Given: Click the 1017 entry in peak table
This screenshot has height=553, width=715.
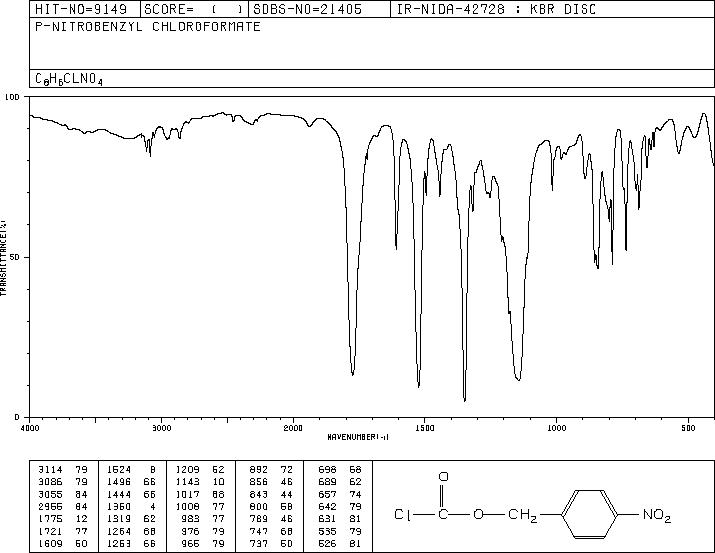Looking at the screenshot, I should (x=188, y=494).
